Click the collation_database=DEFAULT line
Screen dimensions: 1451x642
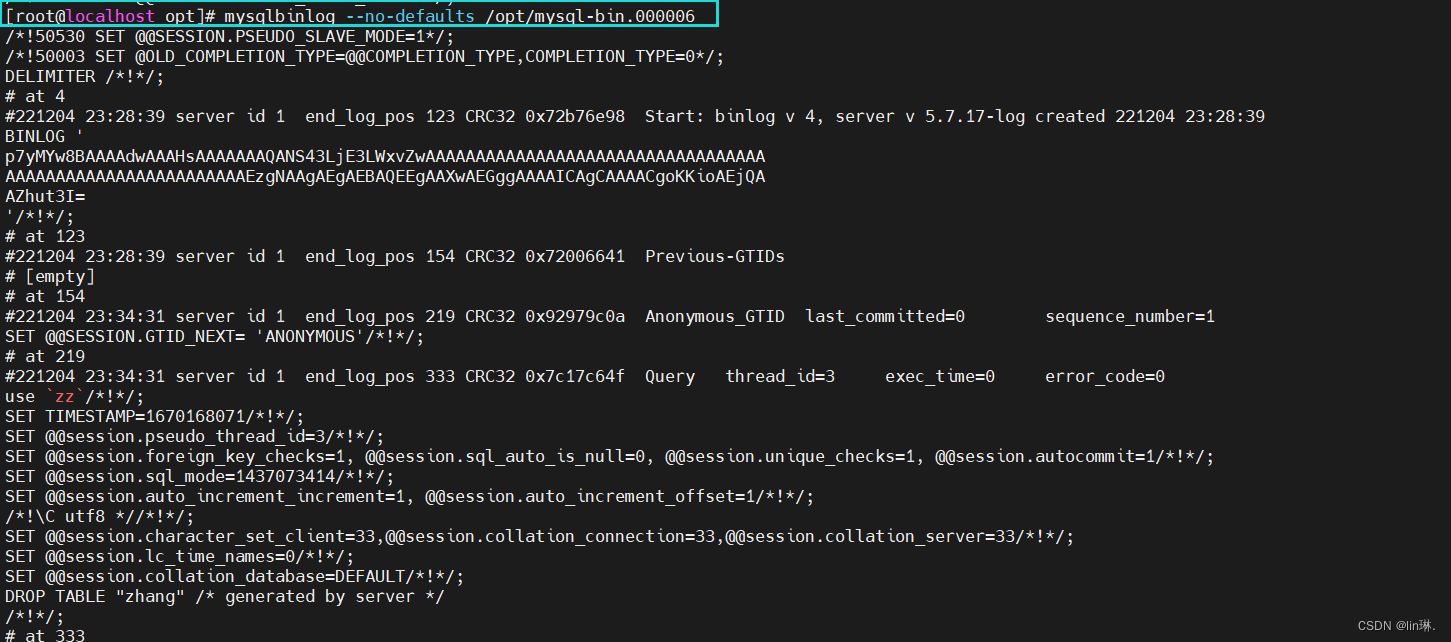(234, 576)
